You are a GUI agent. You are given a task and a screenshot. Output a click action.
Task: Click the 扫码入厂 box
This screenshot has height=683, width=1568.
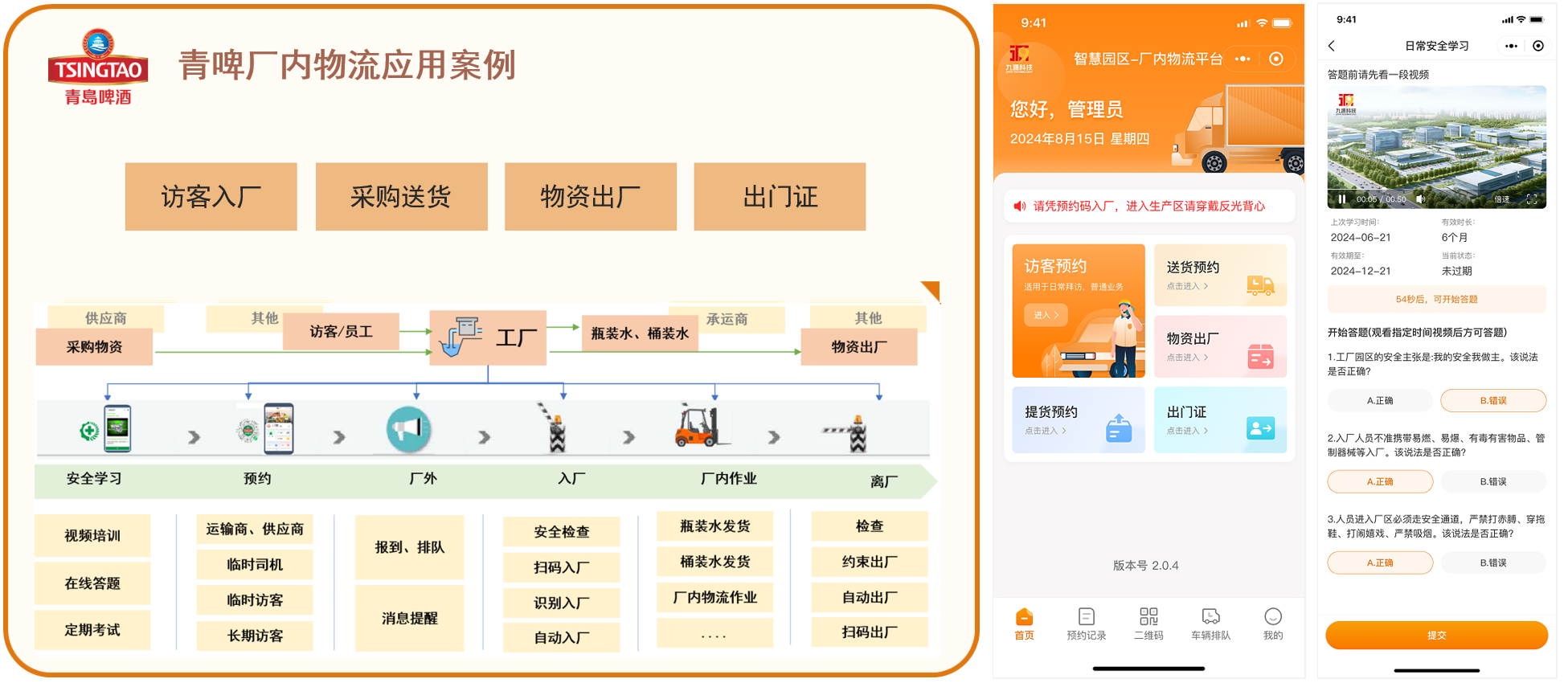pos(562,567)
